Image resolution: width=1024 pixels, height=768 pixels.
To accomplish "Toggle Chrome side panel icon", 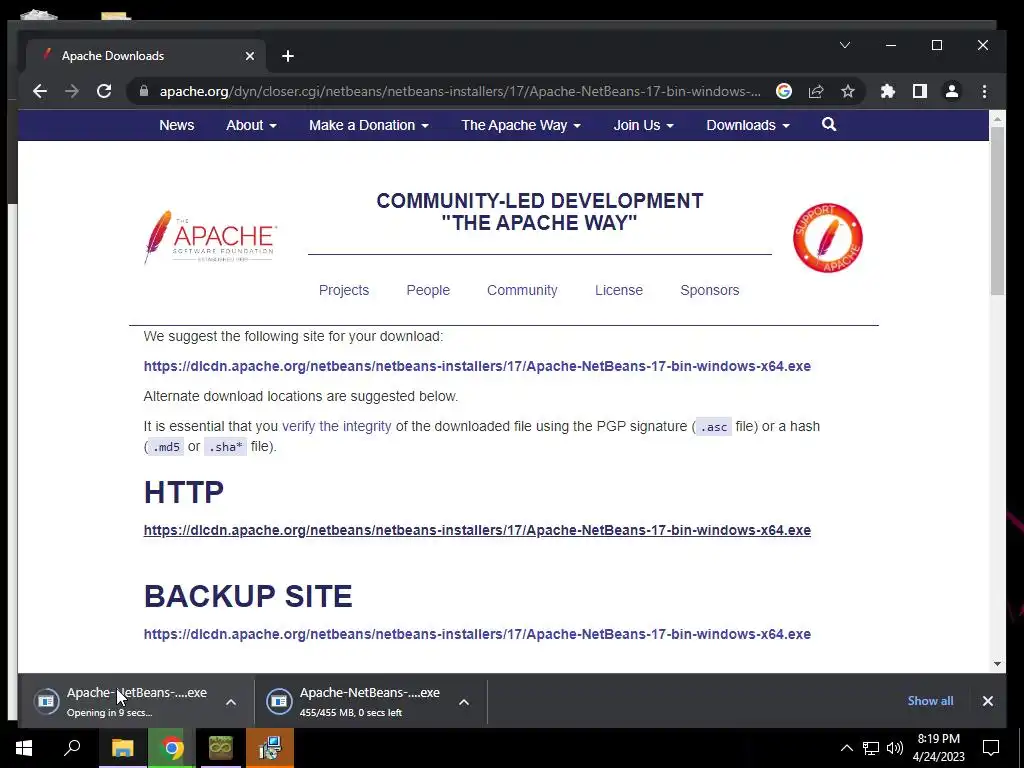I will (920, 91).
